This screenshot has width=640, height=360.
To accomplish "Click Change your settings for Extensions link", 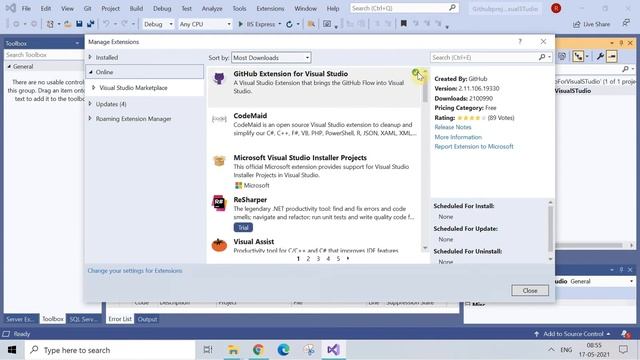I will click(x=135, y=271).
